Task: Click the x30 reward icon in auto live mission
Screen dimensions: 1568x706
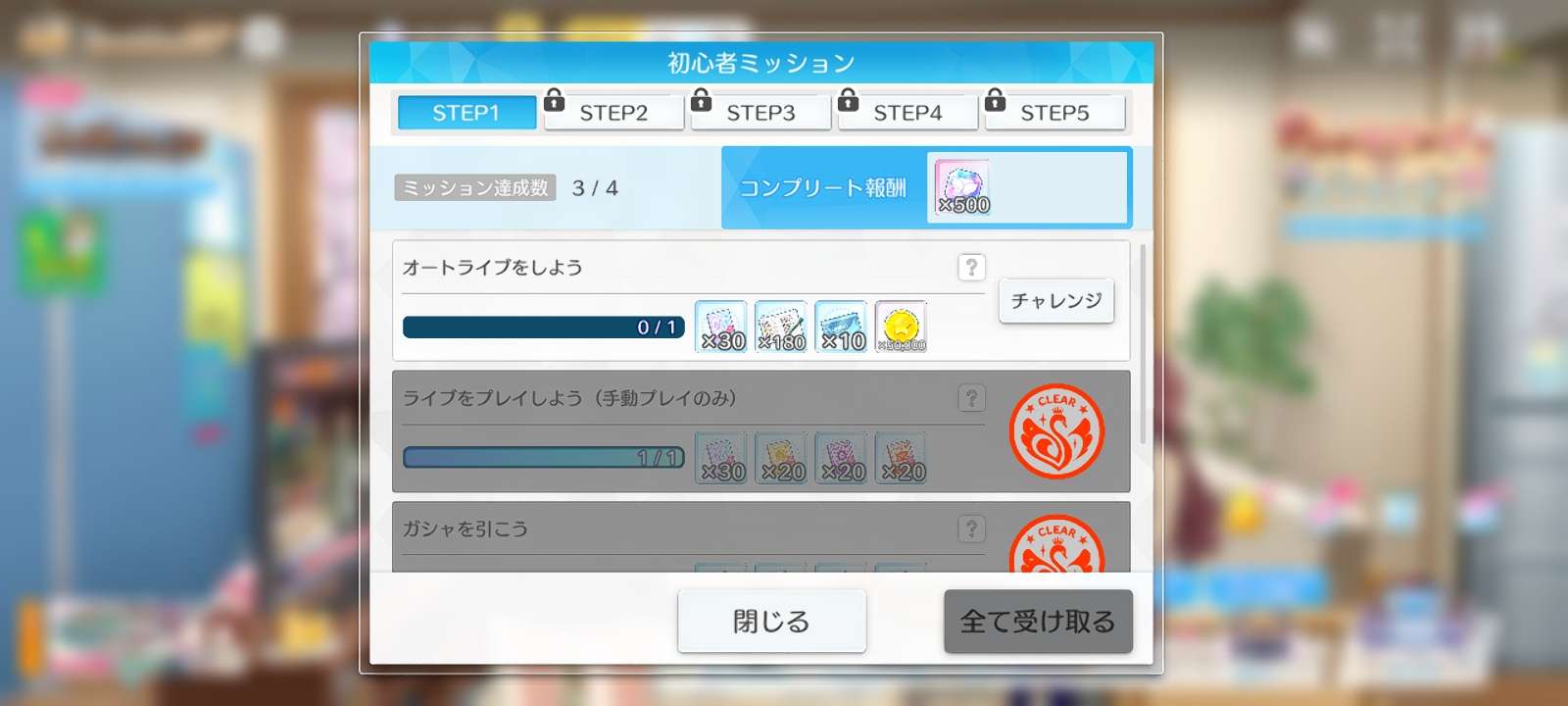Action: [x=721, y=327]
